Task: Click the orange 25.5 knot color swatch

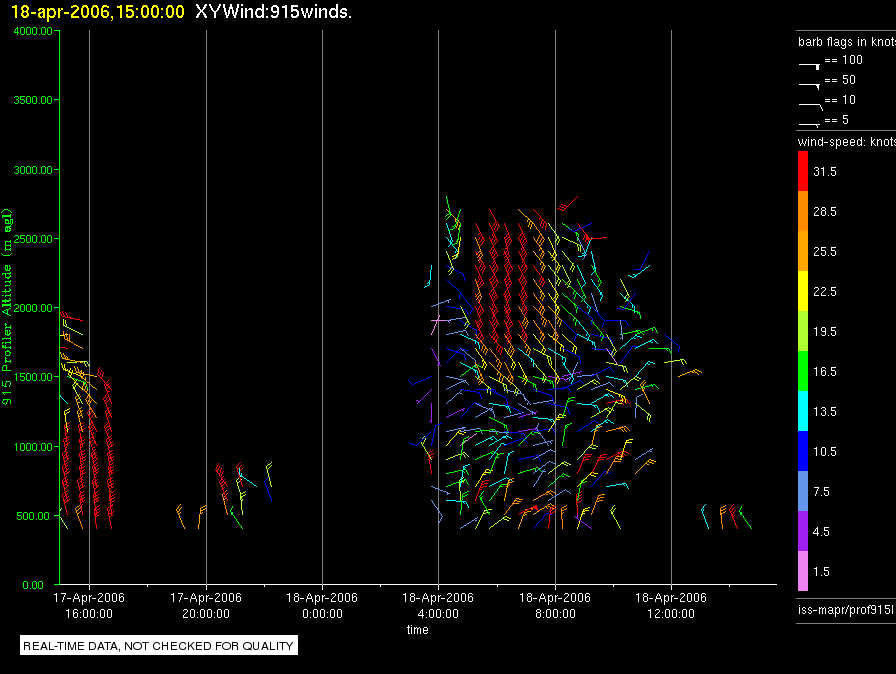Action: tap(803, 251)
